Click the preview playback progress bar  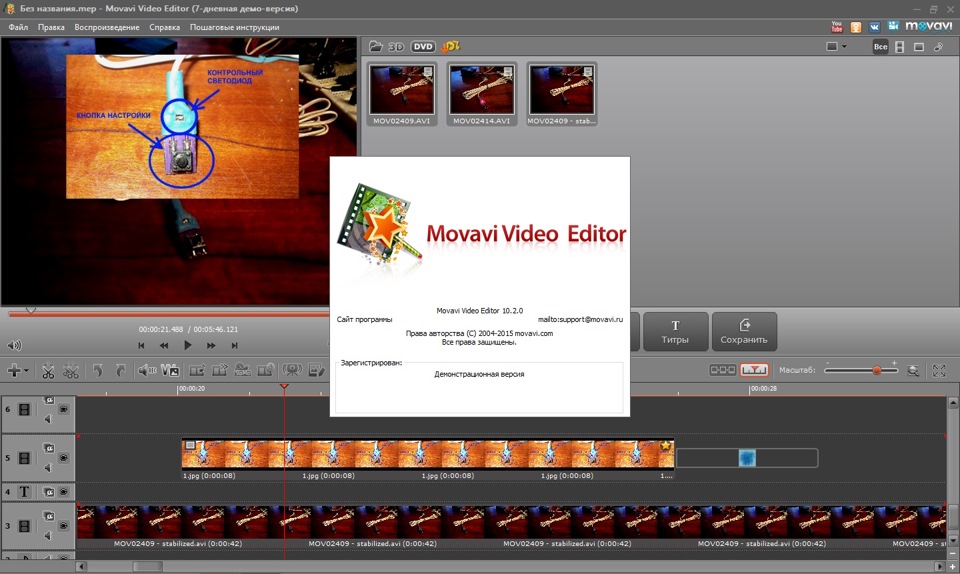[169, 315]
